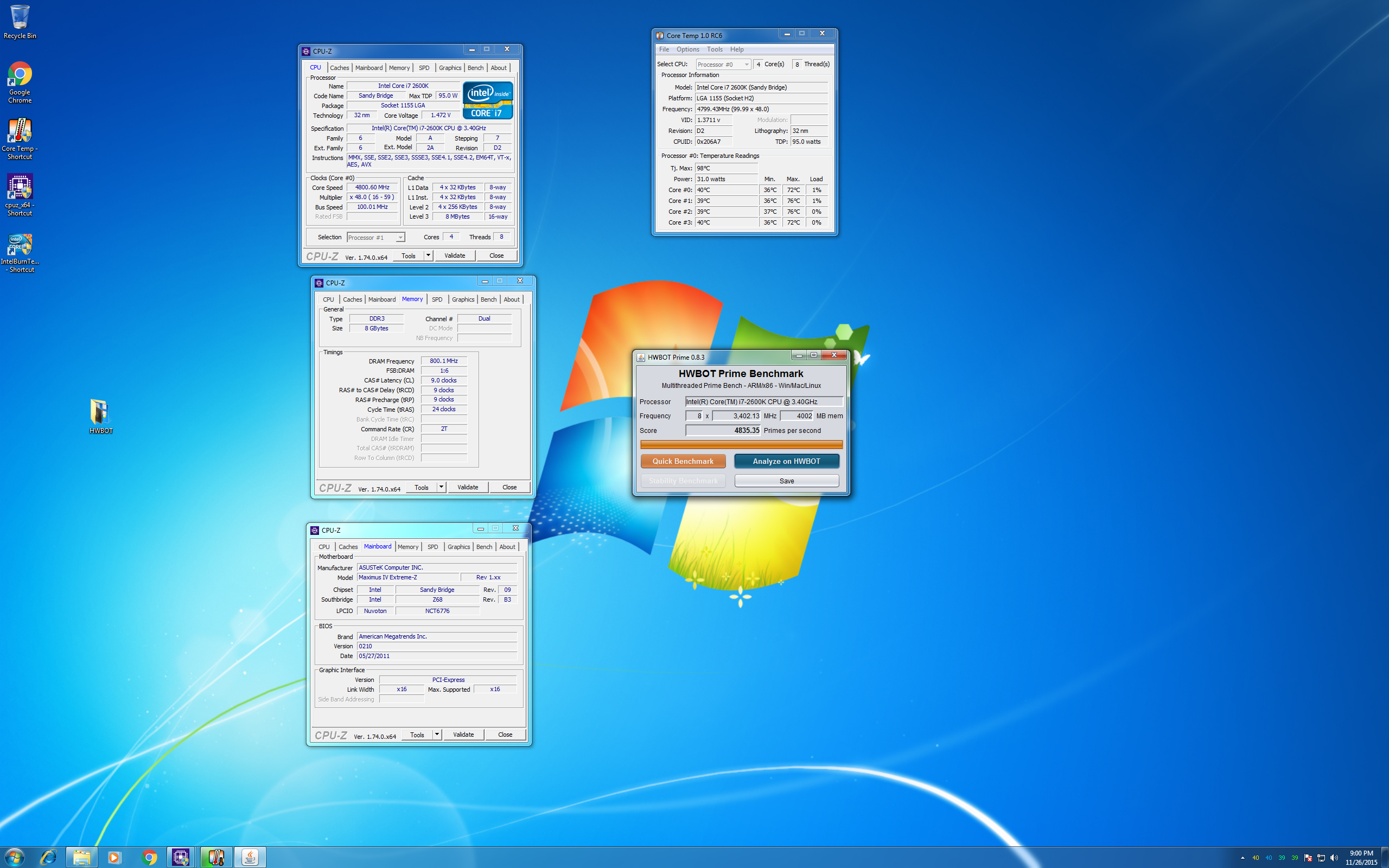Image resolution: width=1389 pixels, height=868 pixels.
Task: Click Validate in the top CPU-Z CPU window
Action: [x=455, y=256]
